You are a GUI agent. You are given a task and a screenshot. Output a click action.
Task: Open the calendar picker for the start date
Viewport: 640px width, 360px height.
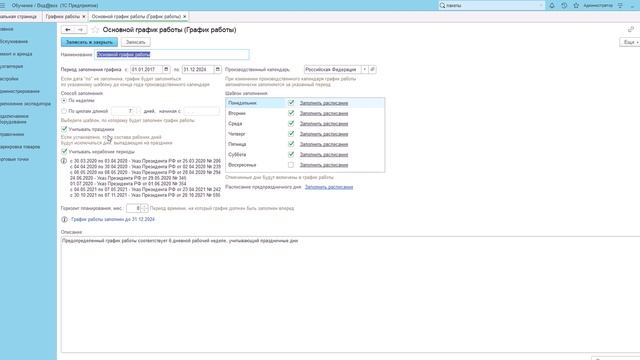(x=166, y=69)
